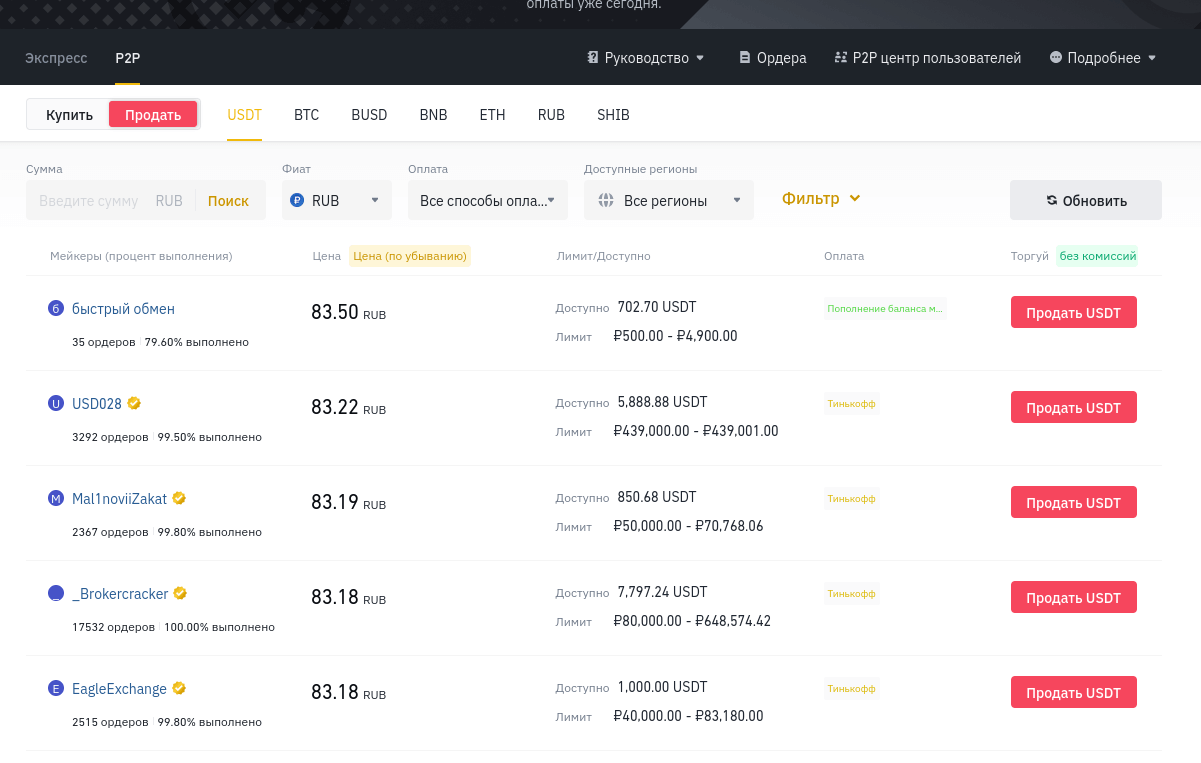
Task: Expand the Фильтр options
Action: (x=820, y=198)
